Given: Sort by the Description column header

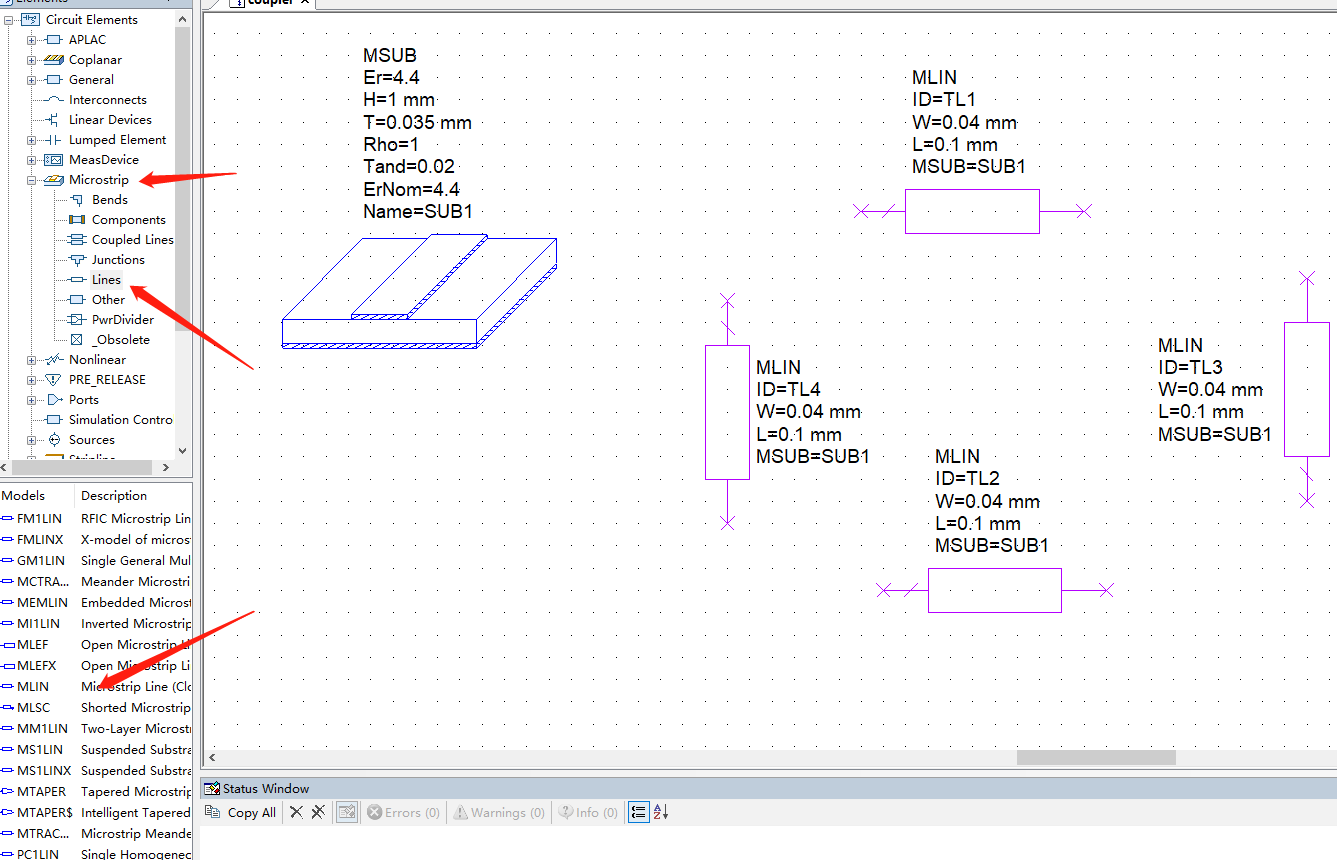Looking at the screenshot, I should pyautogui.click(x=134, y=496).
